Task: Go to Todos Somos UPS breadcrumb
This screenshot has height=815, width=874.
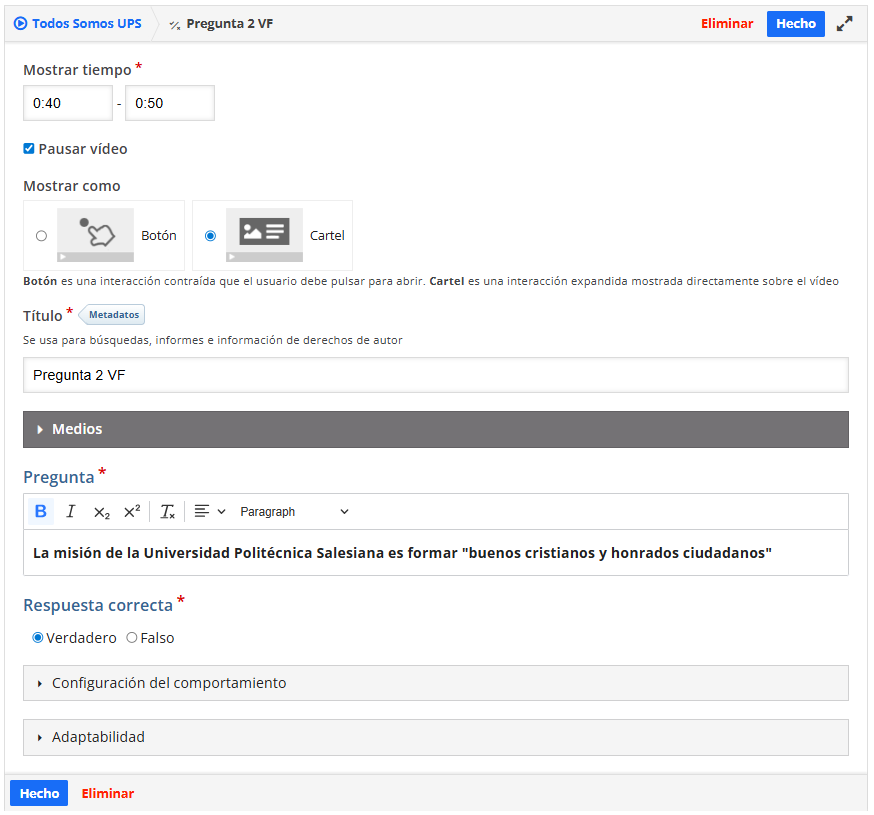Action: click(78, 24)
